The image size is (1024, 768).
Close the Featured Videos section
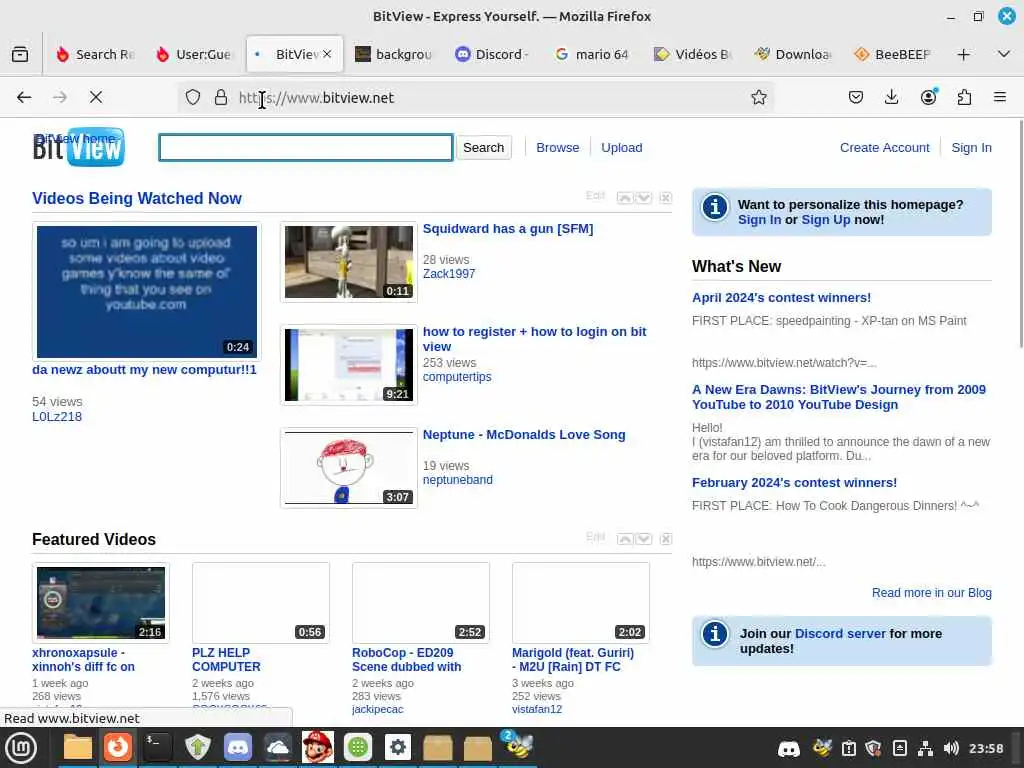point(665,539)
